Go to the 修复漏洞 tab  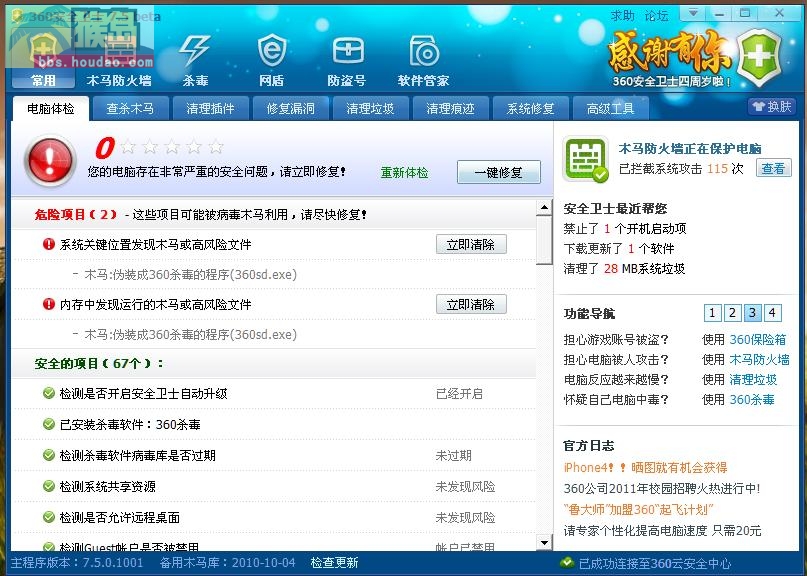(x=290, y=109)
